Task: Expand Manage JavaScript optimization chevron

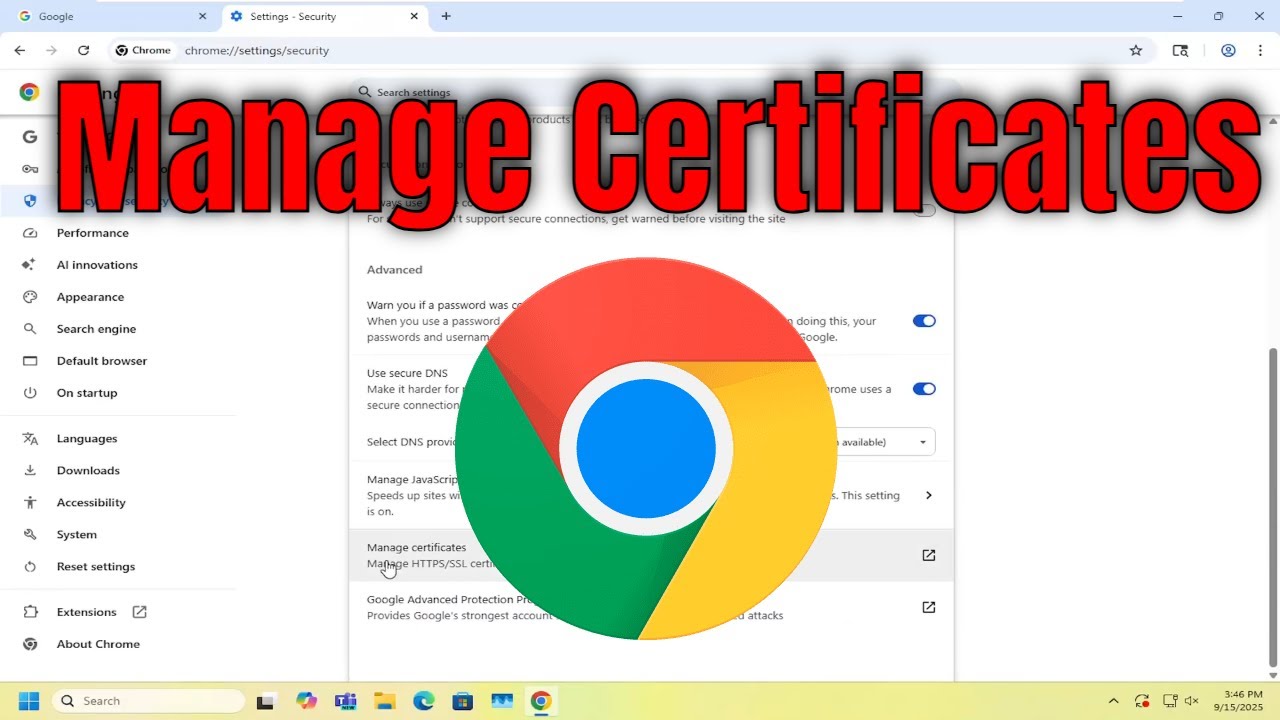Action: (928, 495)
